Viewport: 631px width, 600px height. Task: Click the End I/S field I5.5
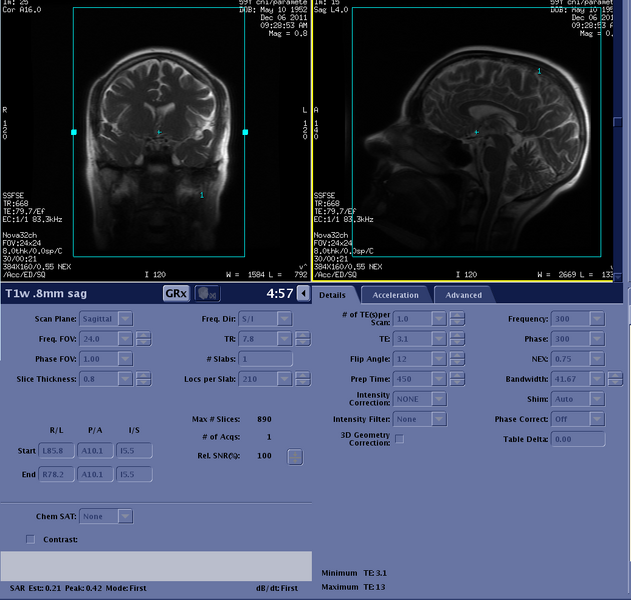(x=134, y=474)
